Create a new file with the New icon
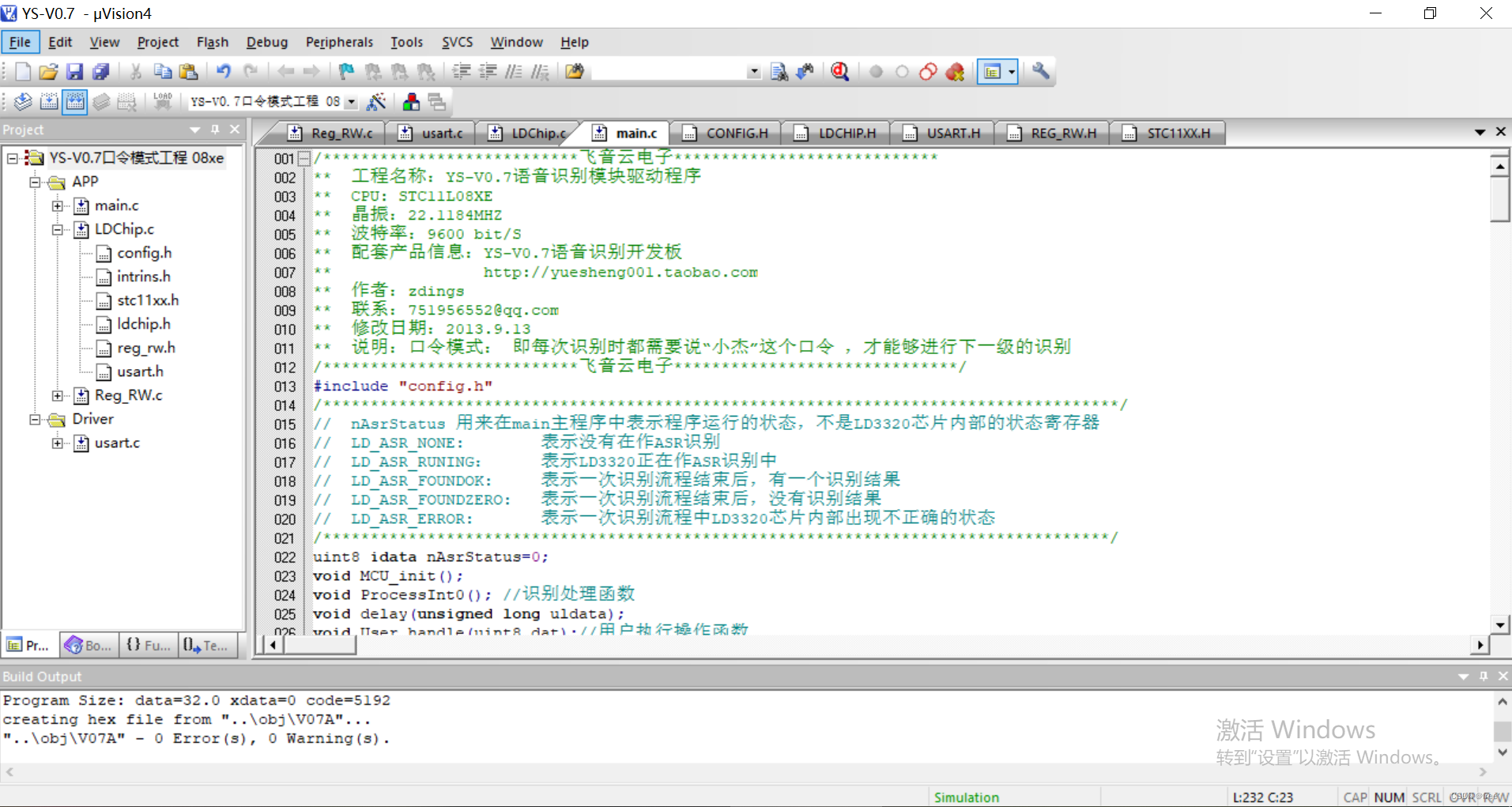Screen dimensions: 1512x807 tap(23, 72)
